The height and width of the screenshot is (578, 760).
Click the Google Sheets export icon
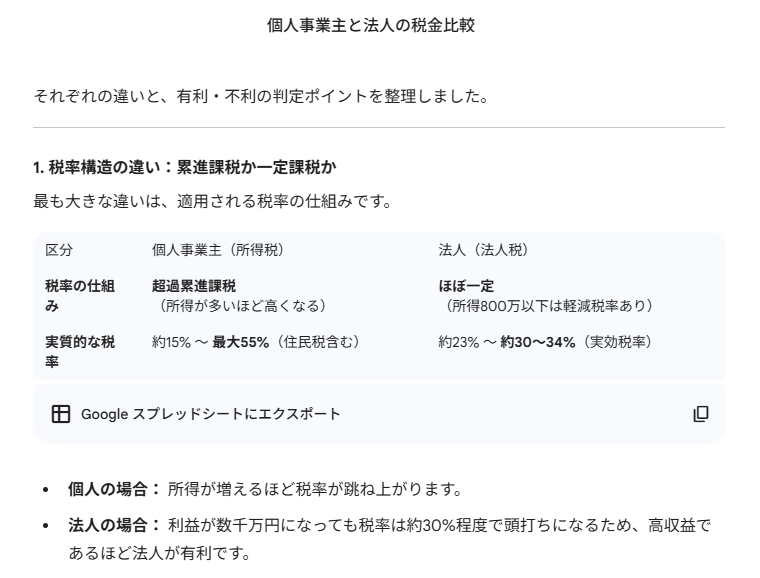point(61,413)
